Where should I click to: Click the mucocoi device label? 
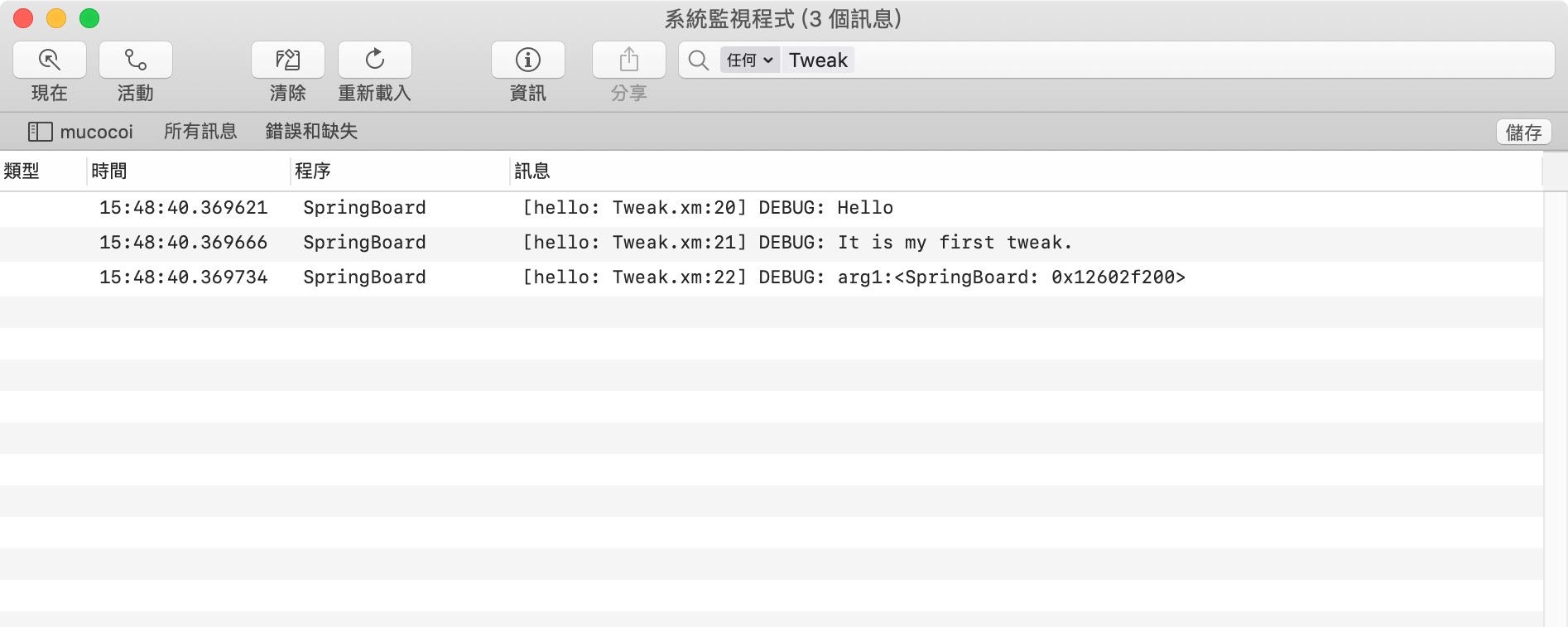pos(96,132)
